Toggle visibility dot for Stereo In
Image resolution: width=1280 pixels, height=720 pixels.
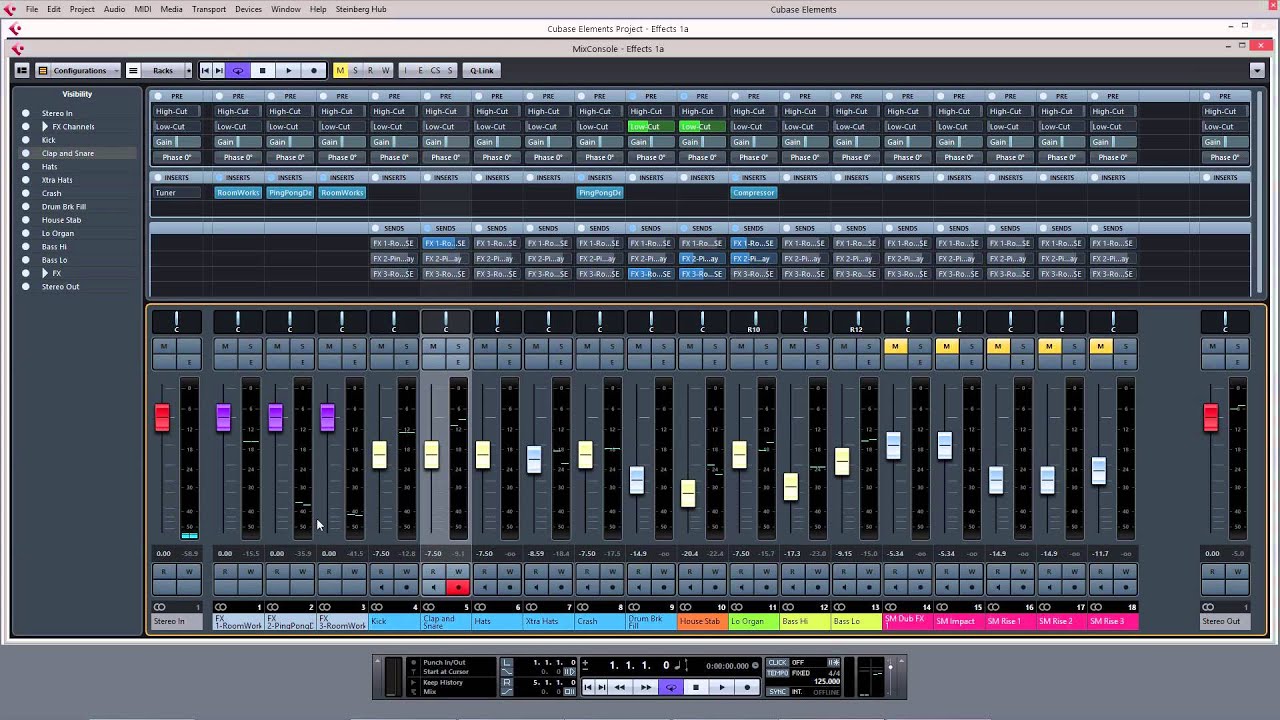point(26,113)
